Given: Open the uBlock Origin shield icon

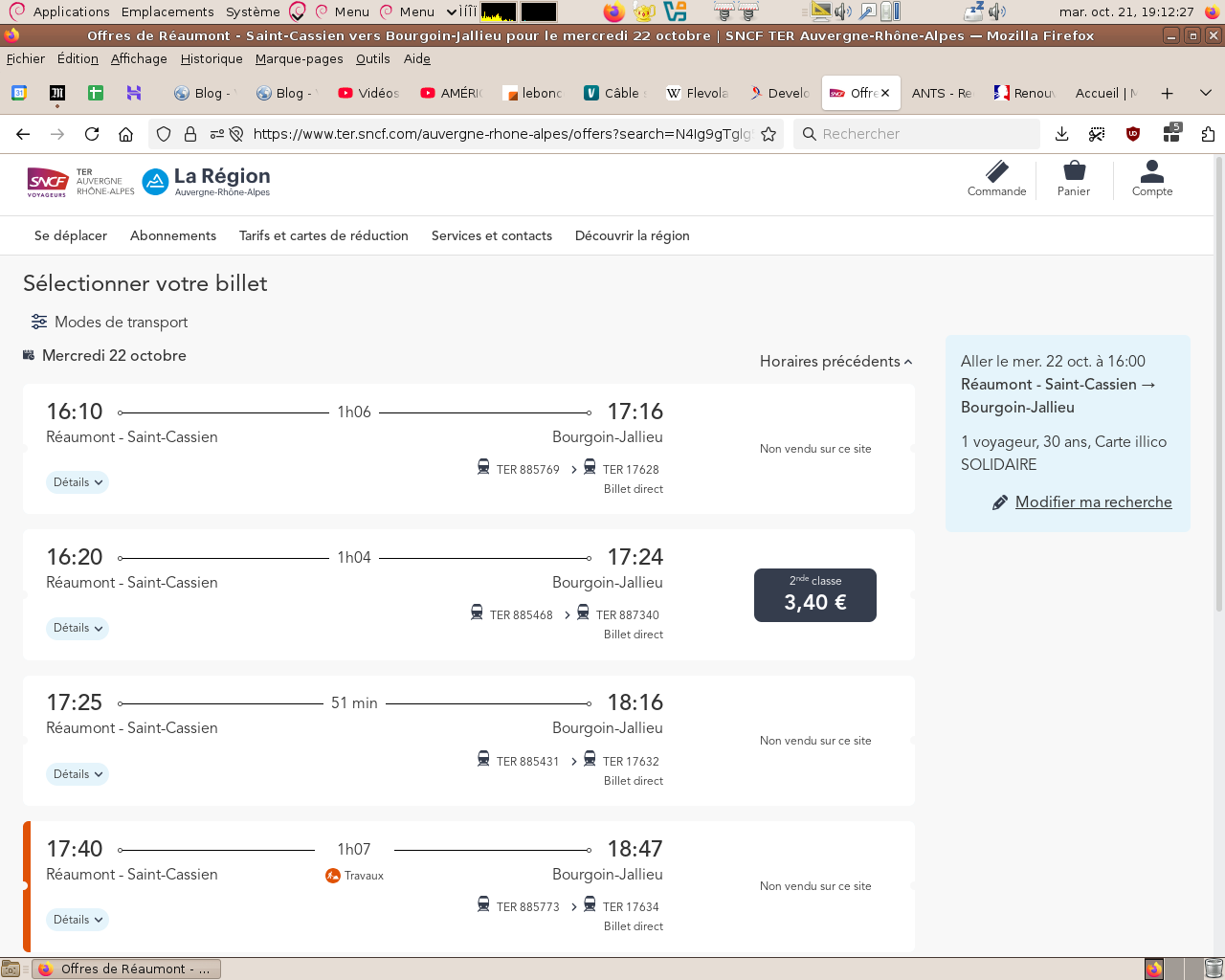Looking at the screenshot, I should 1133,134.
